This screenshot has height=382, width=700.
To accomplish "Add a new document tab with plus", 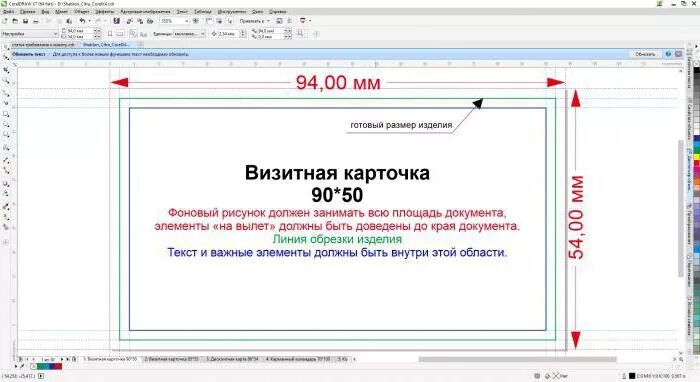I will [x=141, y=45].
